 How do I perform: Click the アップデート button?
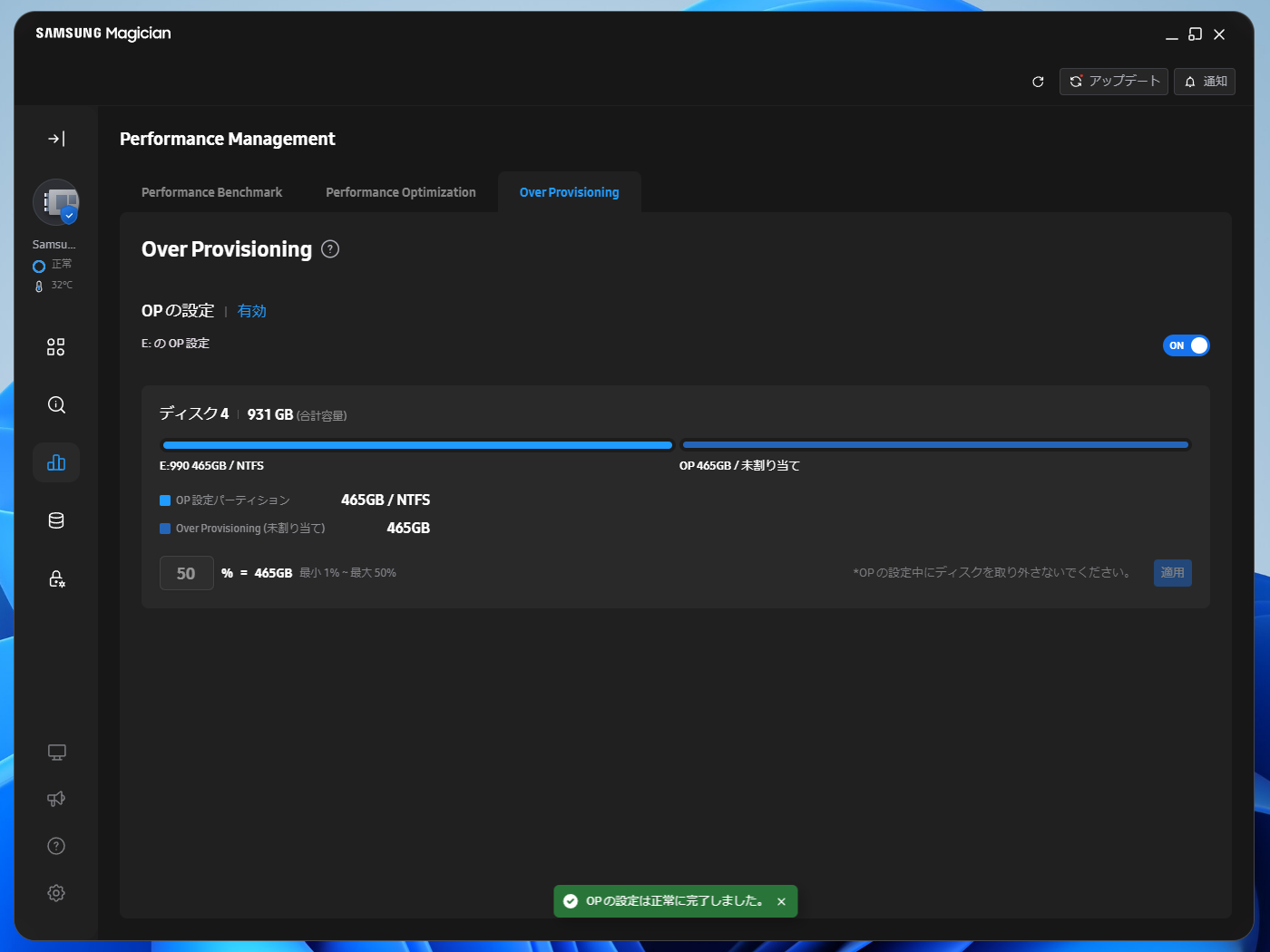point(1114,82)
